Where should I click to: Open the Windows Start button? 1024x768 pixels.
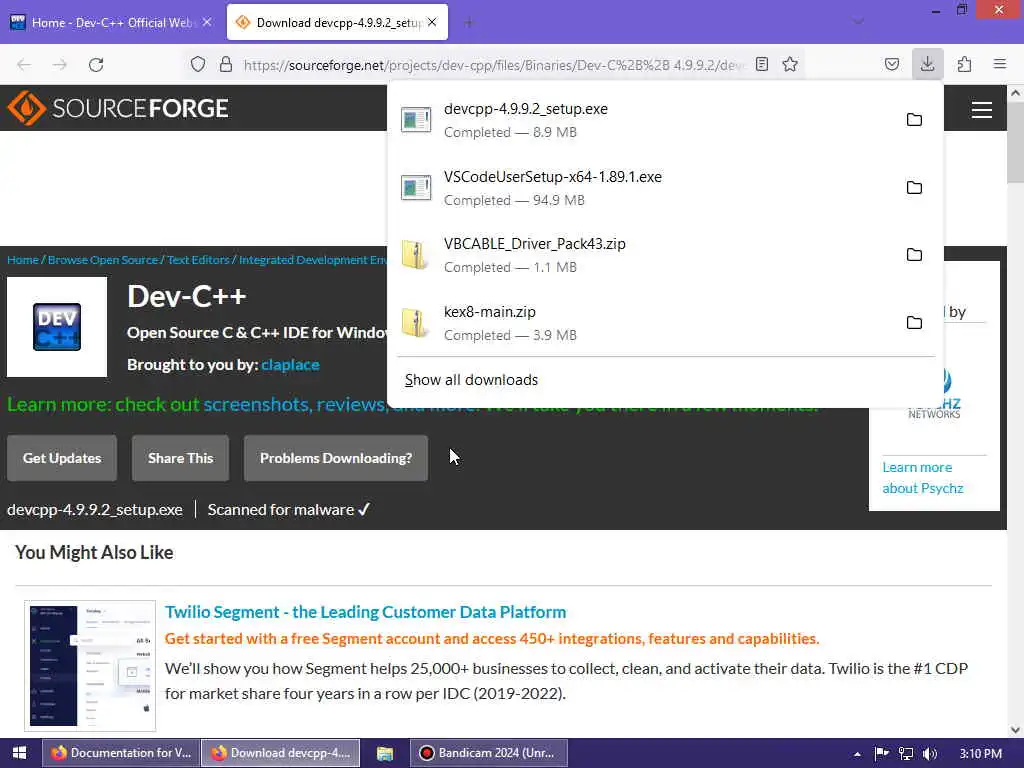(x=19, y=753)
